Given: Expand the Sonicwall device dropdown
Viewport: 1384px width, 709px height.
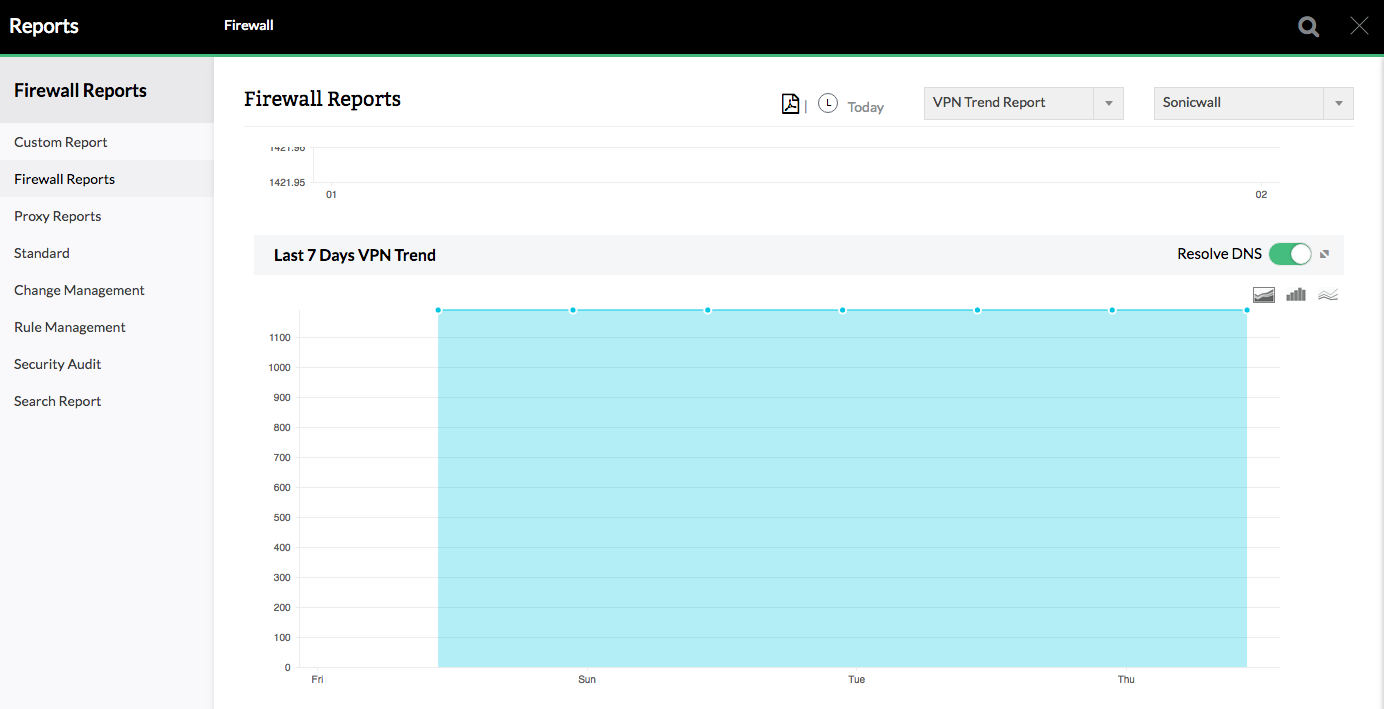Looking at the screenshot, I should [1338, 103].
